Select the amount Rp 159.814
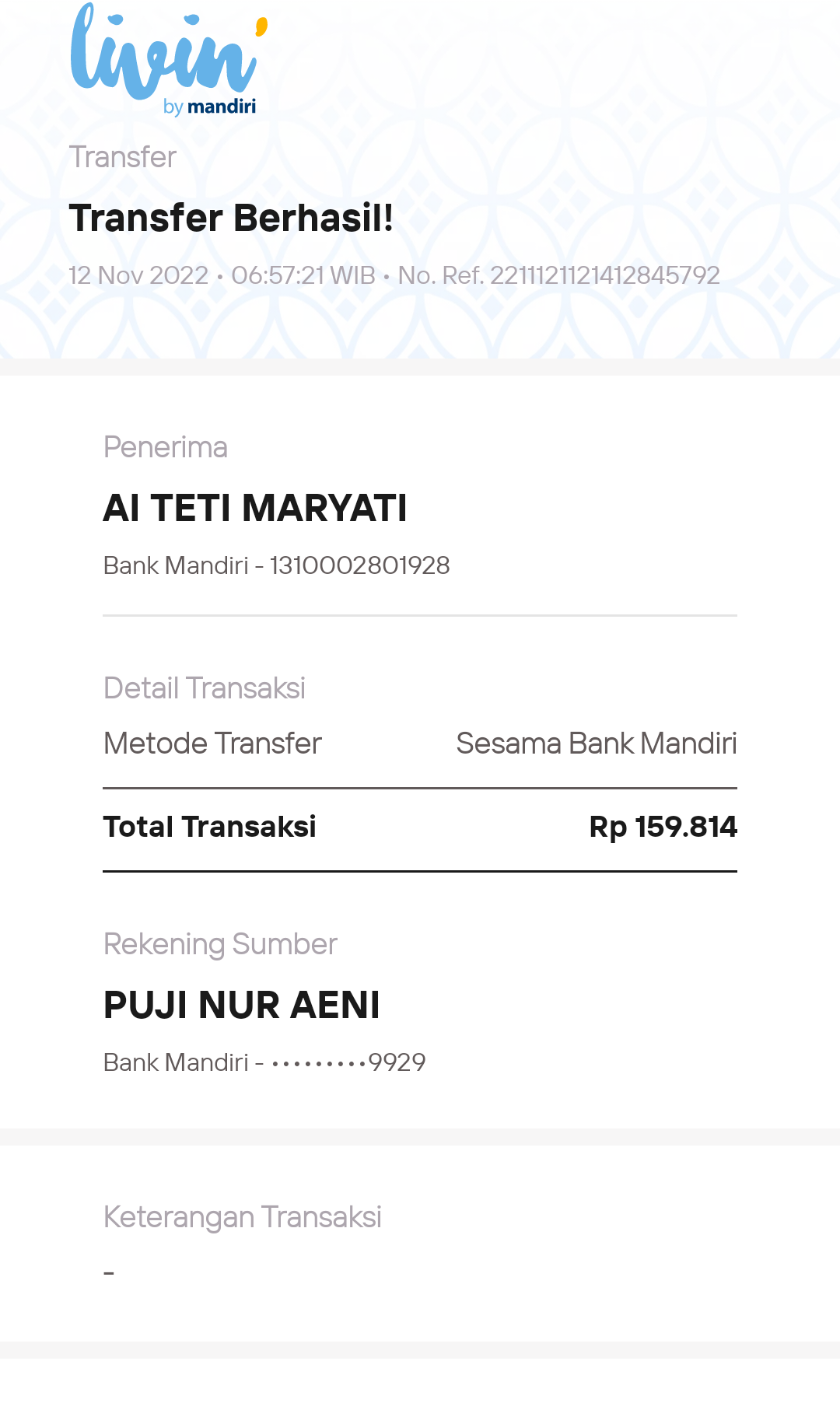This screenshot has height=1410, width=840. 663,827
